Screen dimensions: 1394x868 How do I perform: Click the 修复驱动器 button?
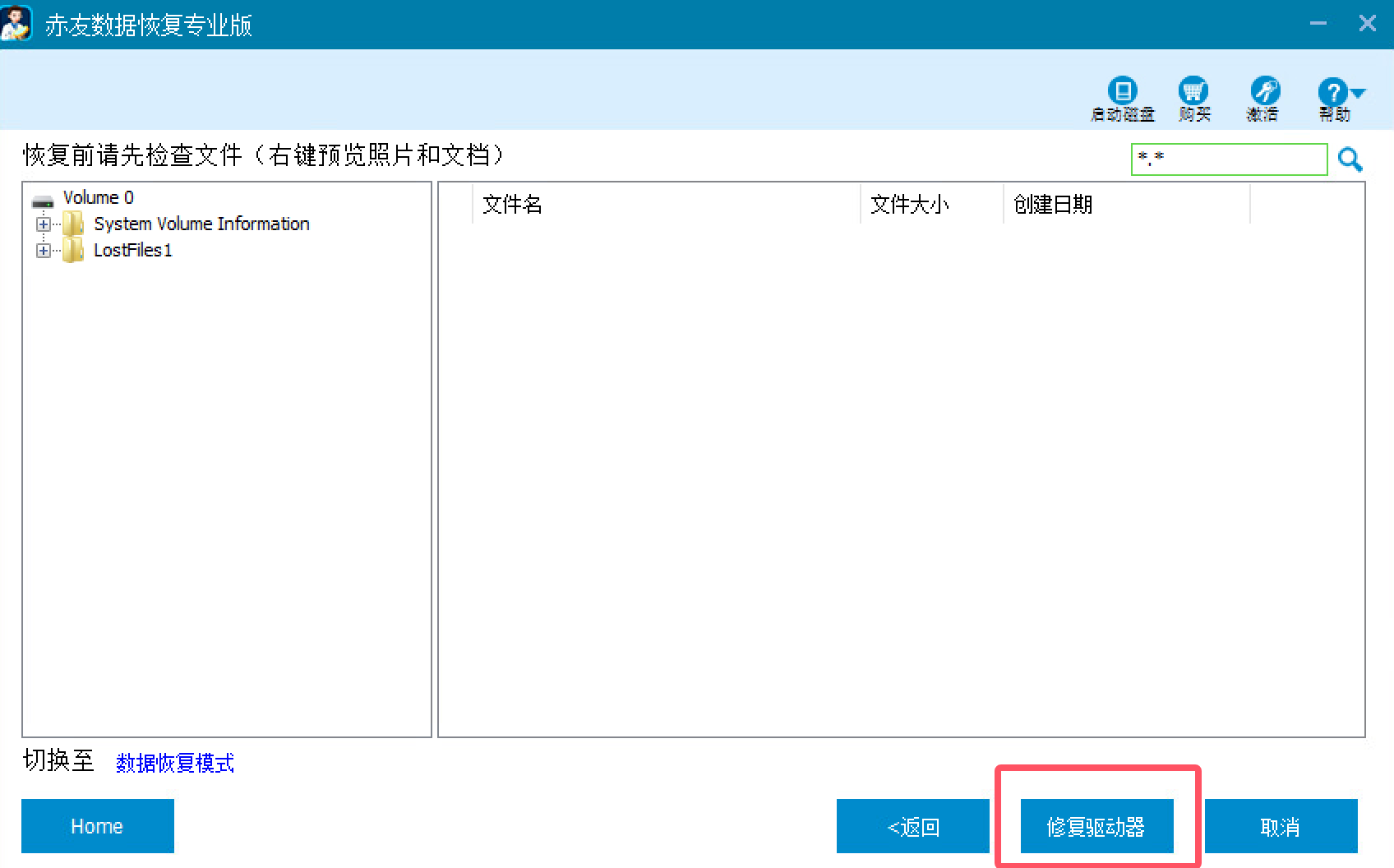coord(1096,826)
